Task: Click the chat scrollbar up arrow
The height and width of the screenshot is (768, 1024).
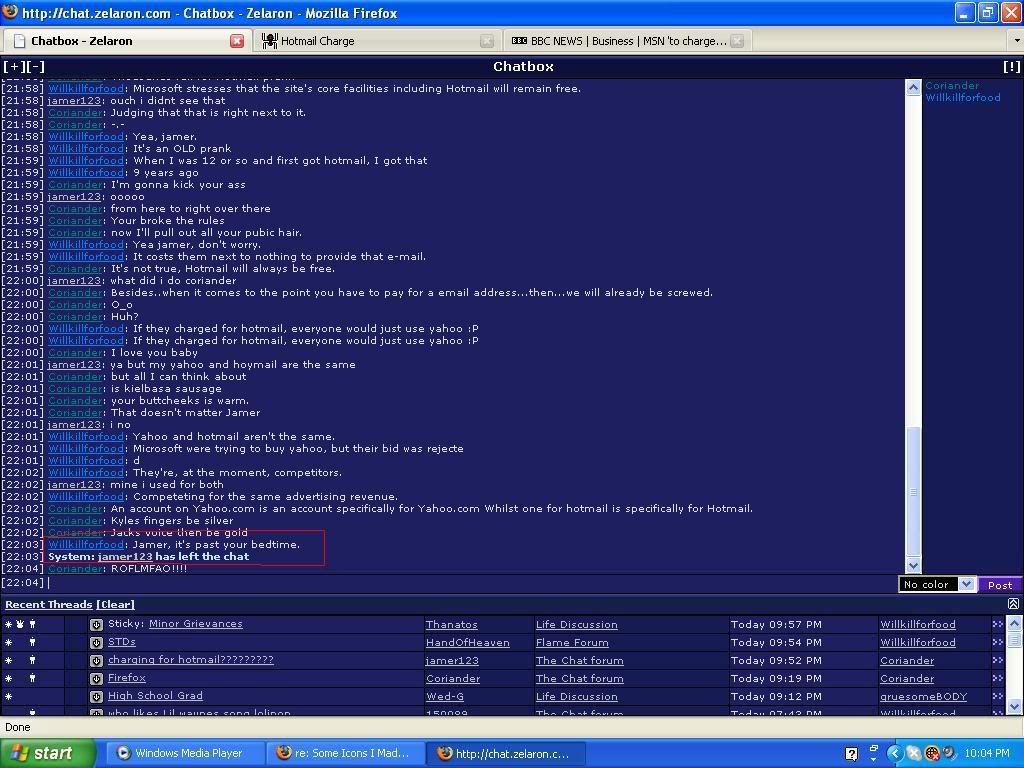Action: point(913,88)
